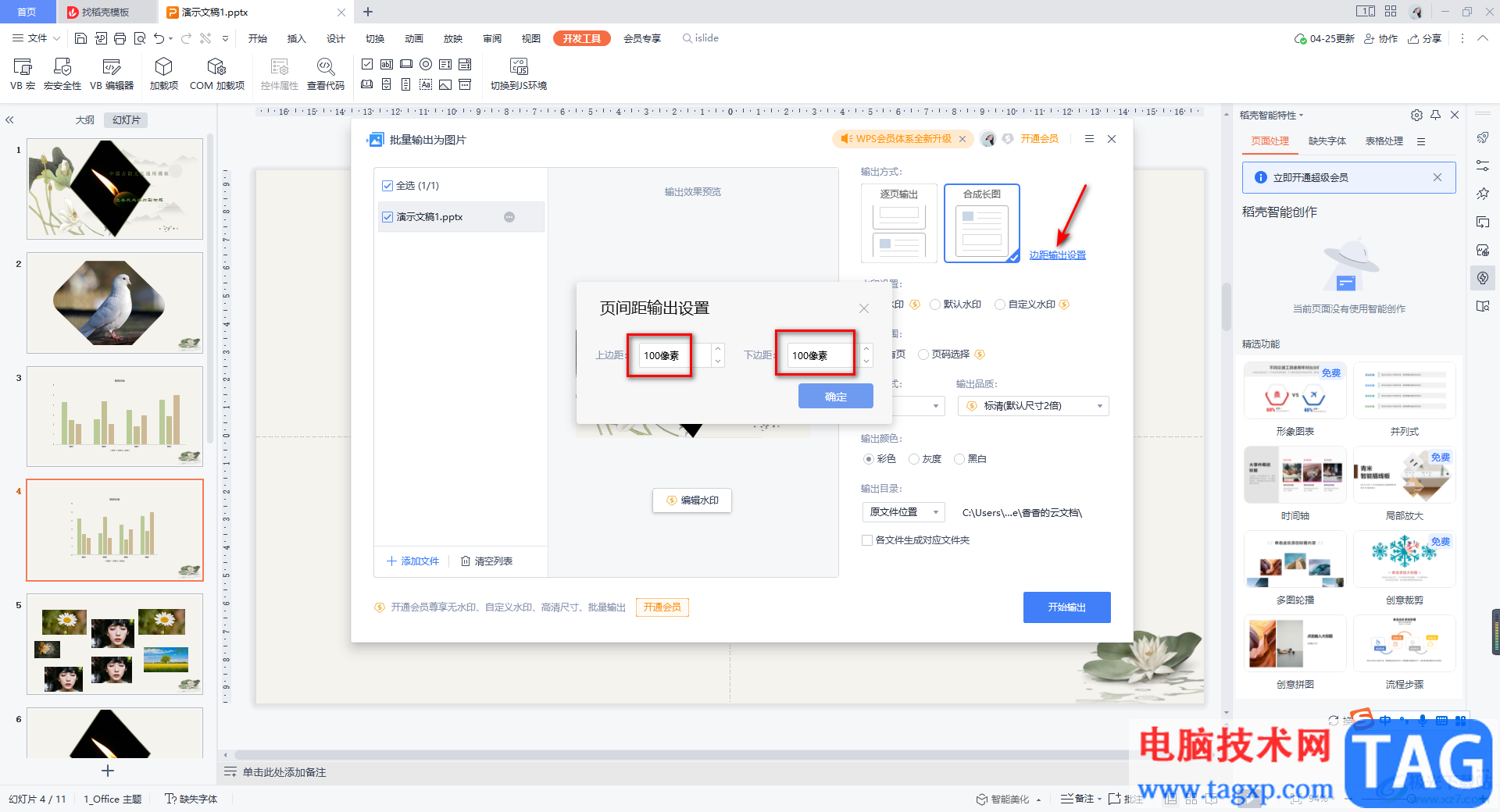Screen dimensions: 1500x812
Task: Click the 下边距 pixel input field
Action: 822,355
